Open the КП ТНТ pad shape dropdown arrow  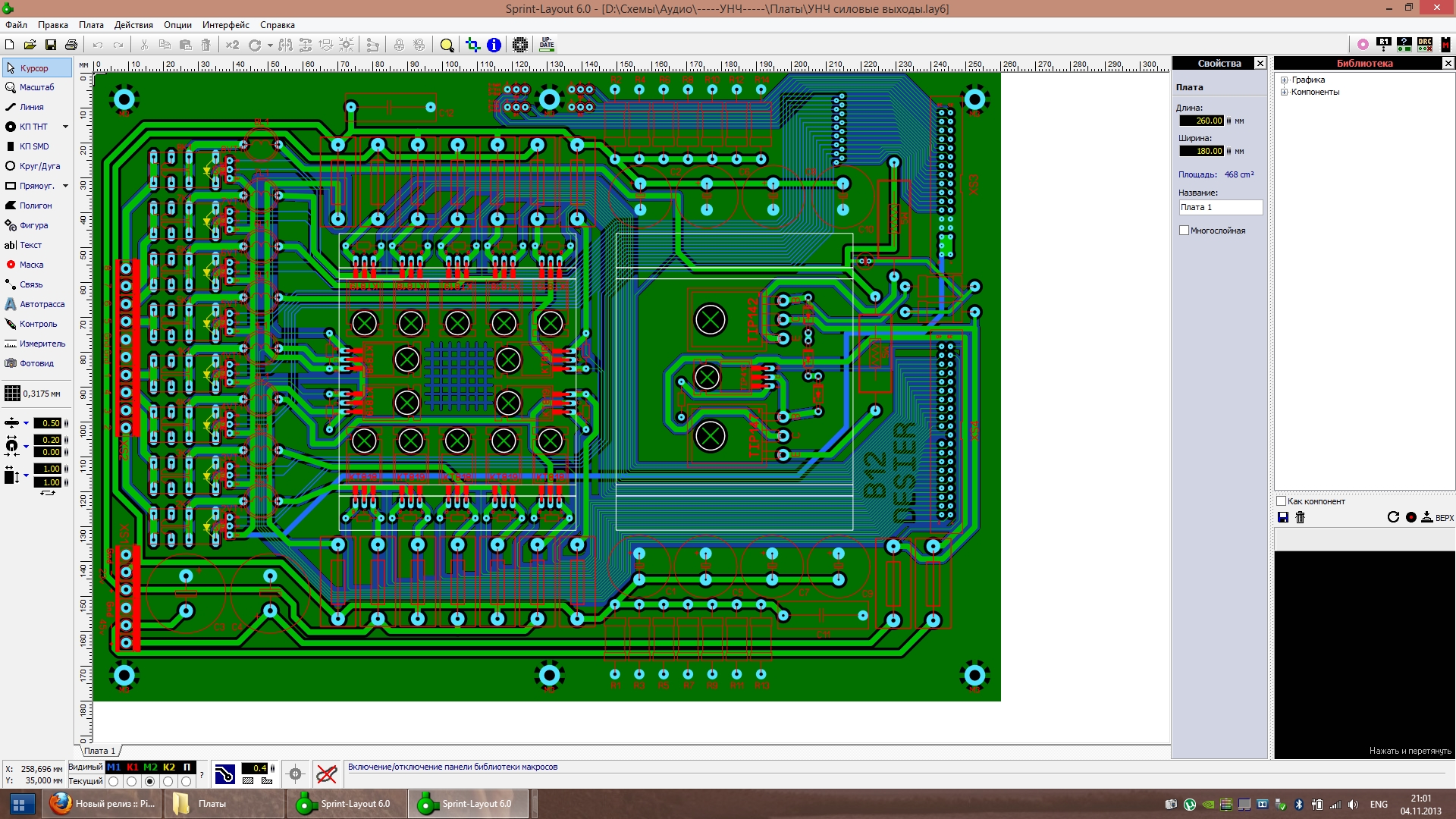[65, 127]
